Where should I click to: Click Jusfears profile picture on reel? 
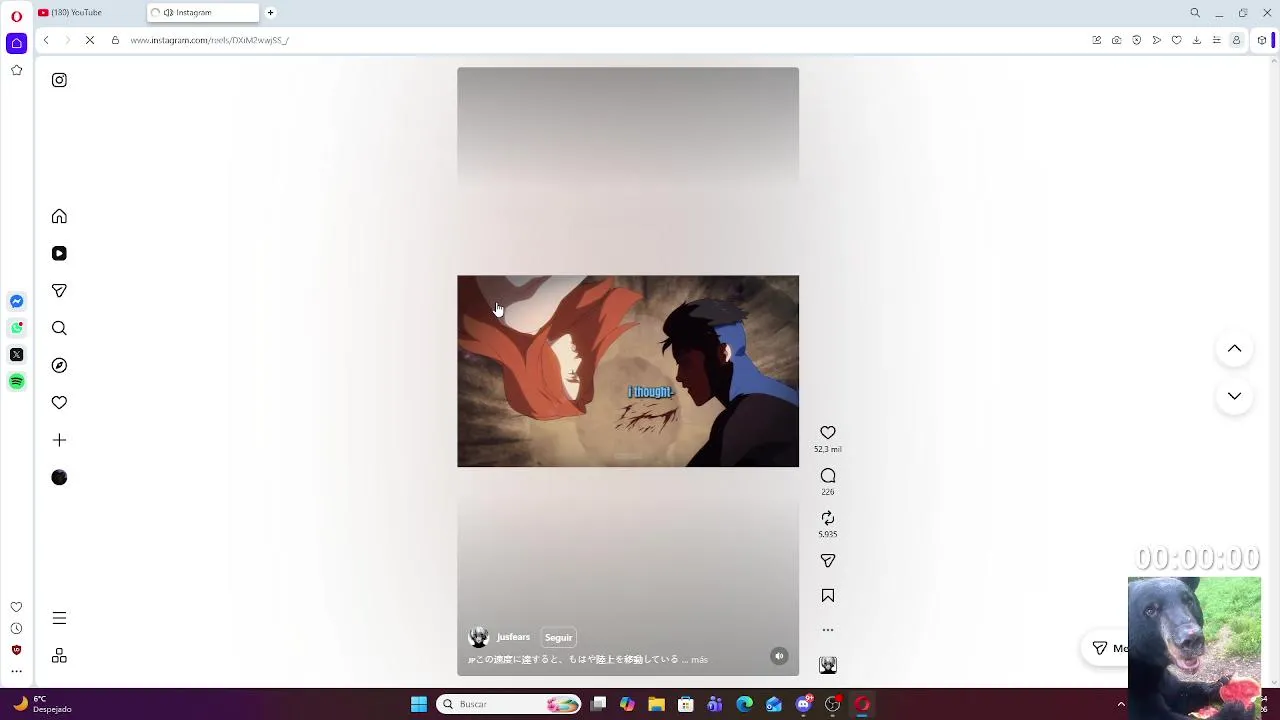(478, 637)
